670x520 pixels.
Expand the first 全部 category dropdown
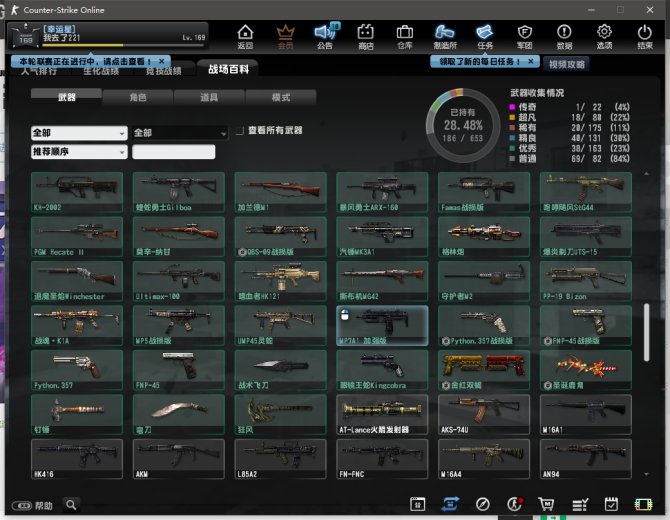(79, 133)
